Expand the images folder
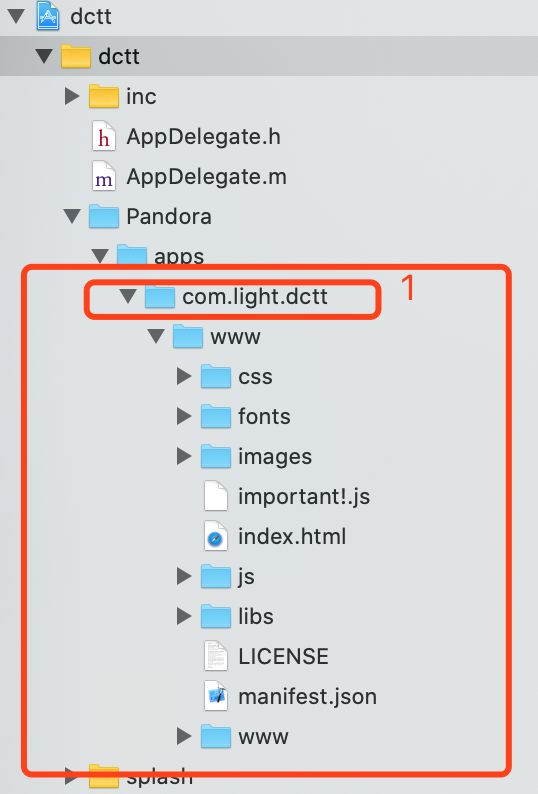Viewport: 538px width, 794px height. click(184, 456)
